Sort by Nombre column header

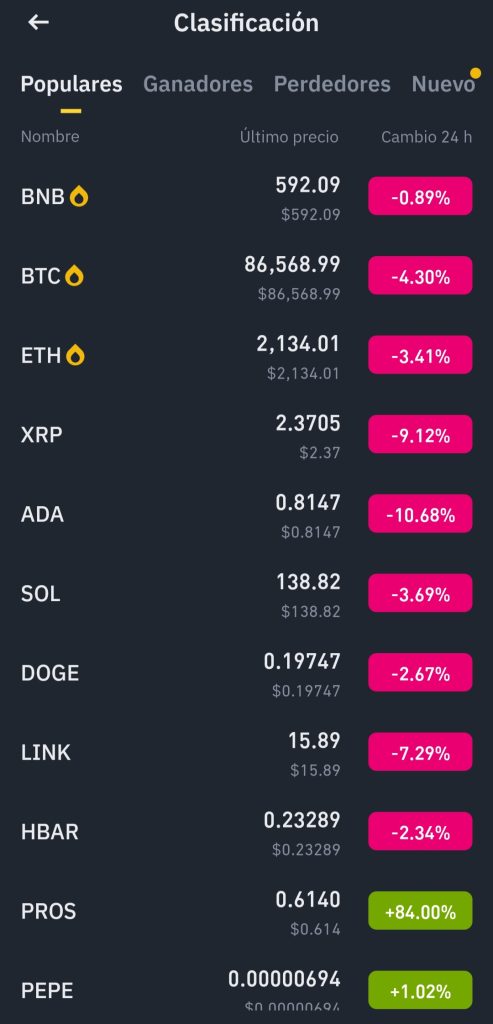coord(50,136)
